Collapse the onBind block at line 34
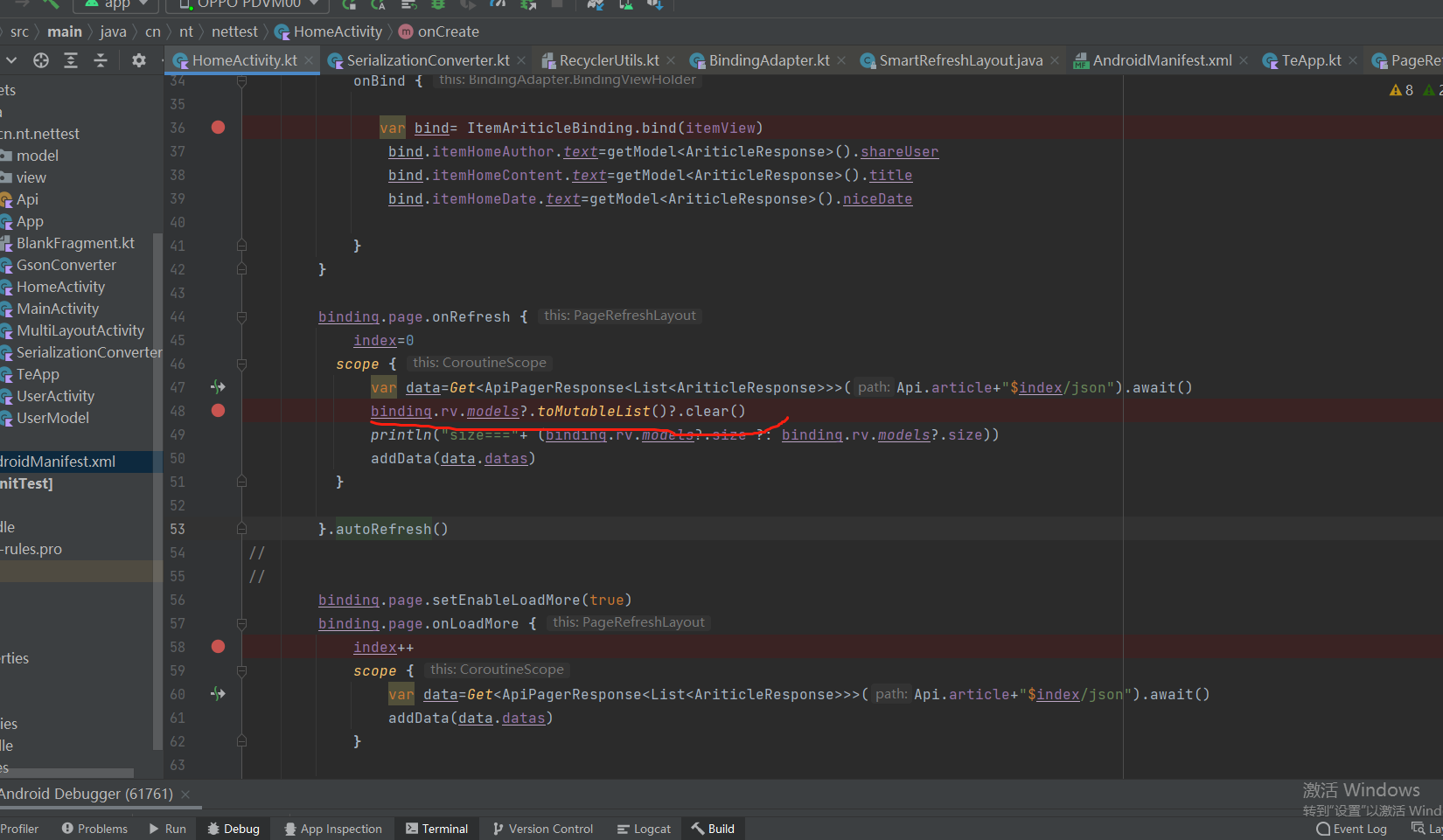 [x=241, y=80]
